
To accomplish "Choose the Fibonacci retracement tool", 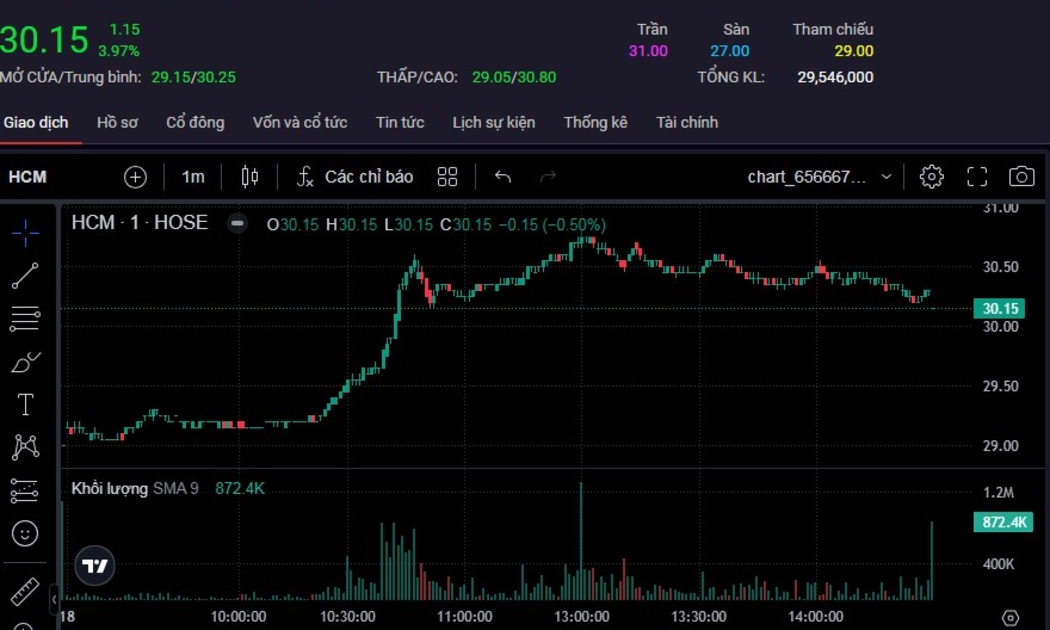I will point(26,320).
